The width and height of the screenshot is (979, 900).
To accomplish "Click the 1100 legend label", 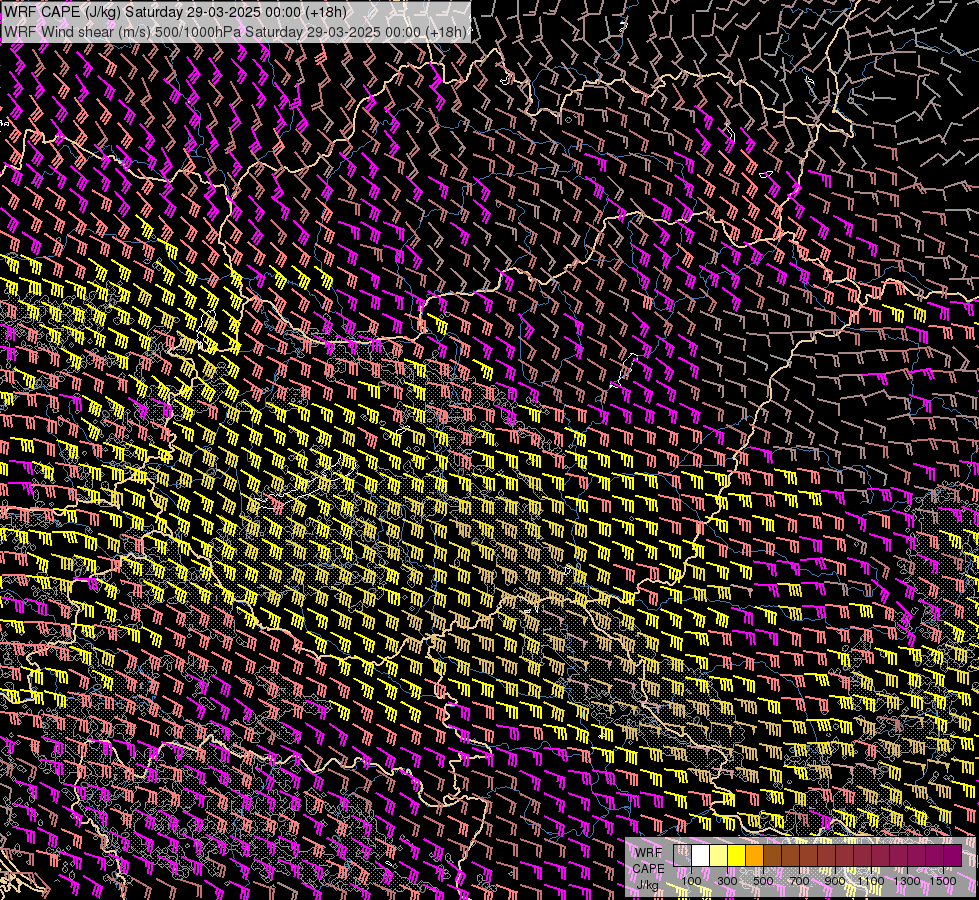I will coord(871,881).
